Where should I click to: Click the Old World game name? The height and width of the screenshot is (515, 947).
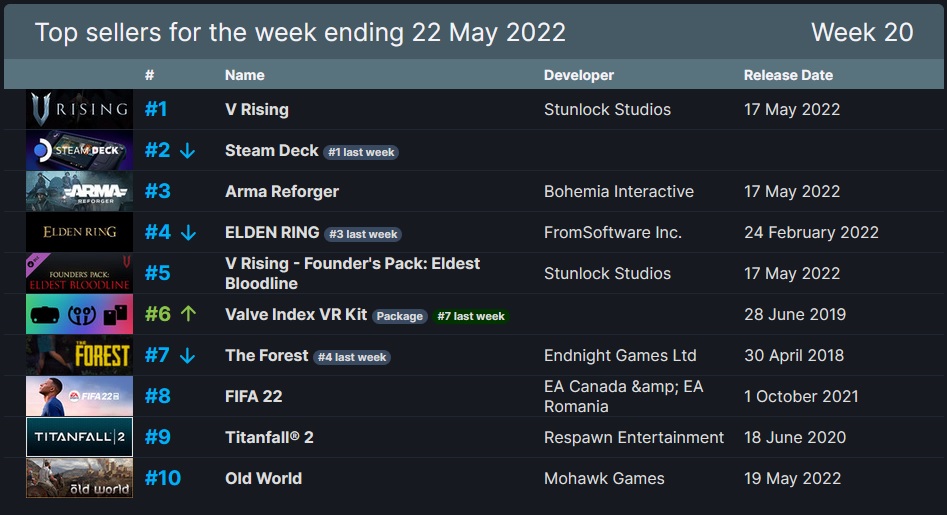pos(263,478)
